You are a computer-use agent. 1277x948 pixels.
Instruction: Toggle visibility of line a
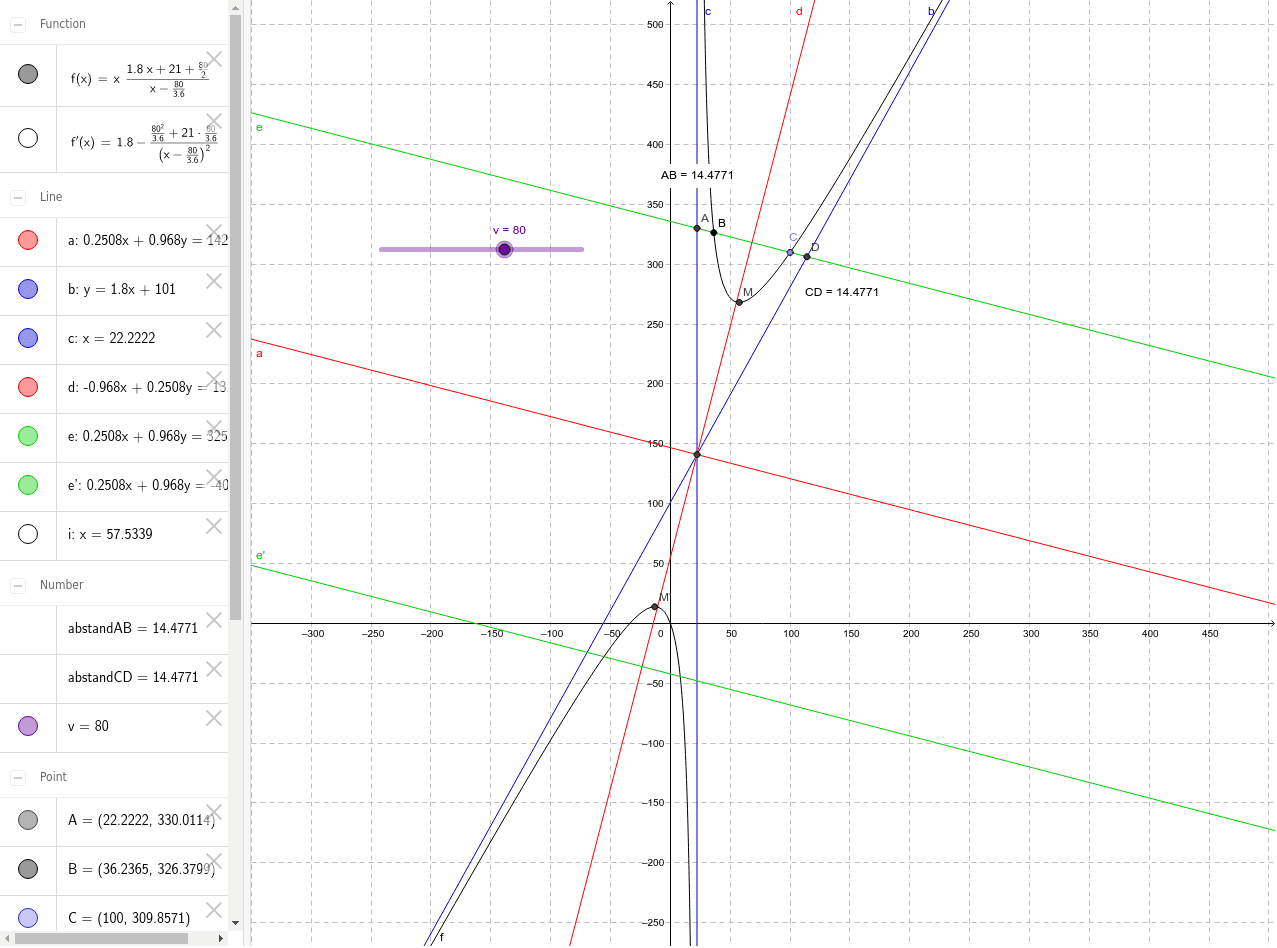point(28,240)
